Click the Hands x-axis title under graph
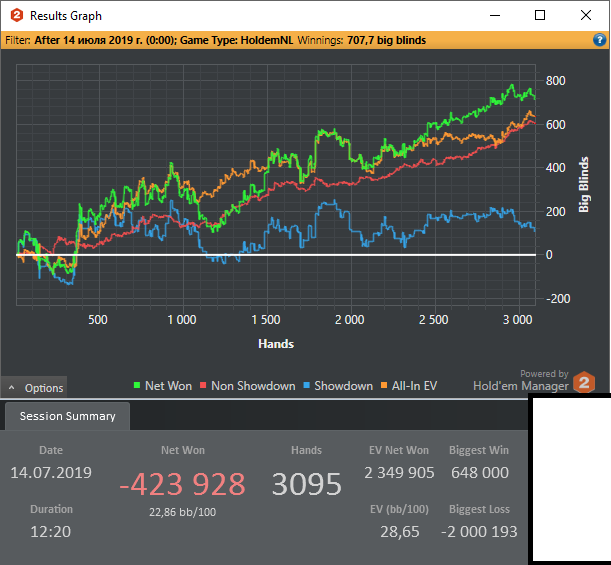611x565 pixels. (x=275, y=344)
